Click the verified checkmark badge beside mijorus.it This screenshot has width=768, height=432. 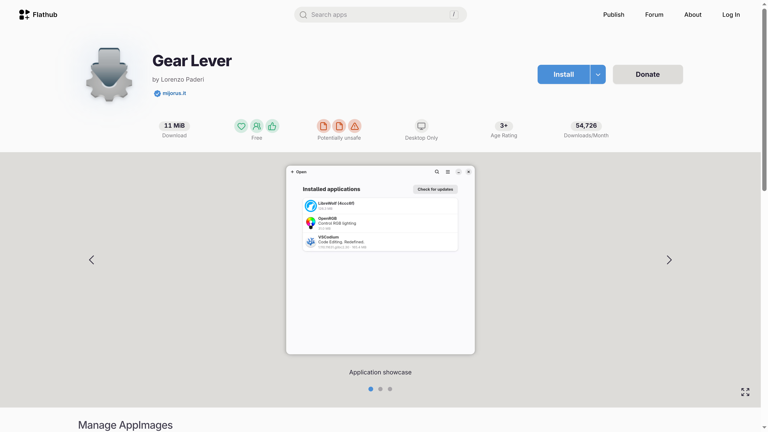point(157,93)
